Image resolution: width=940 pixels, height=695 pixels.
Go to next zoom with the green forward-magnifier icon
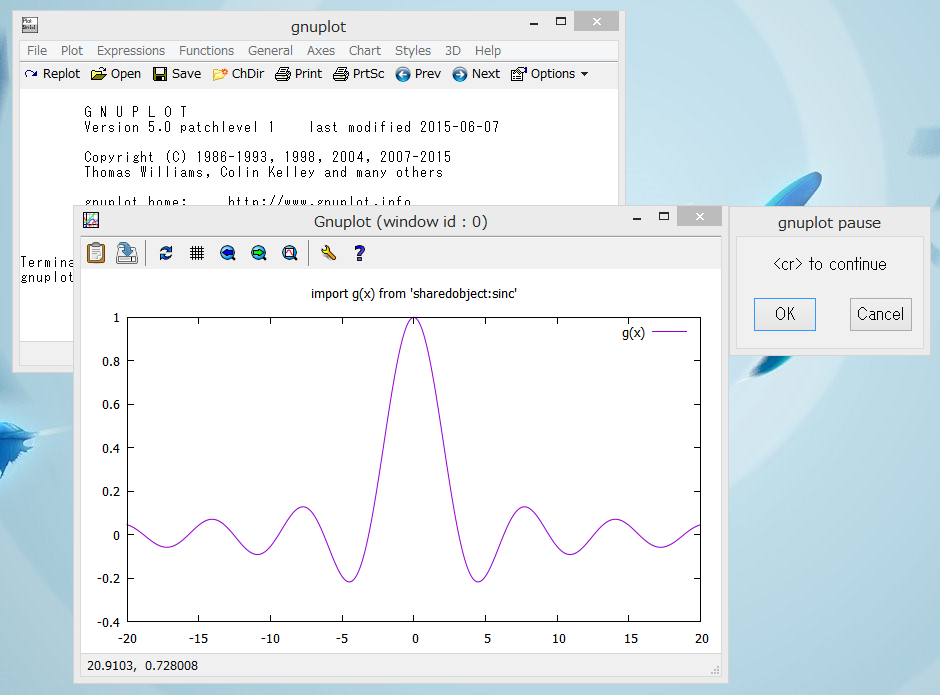point(258,252)
